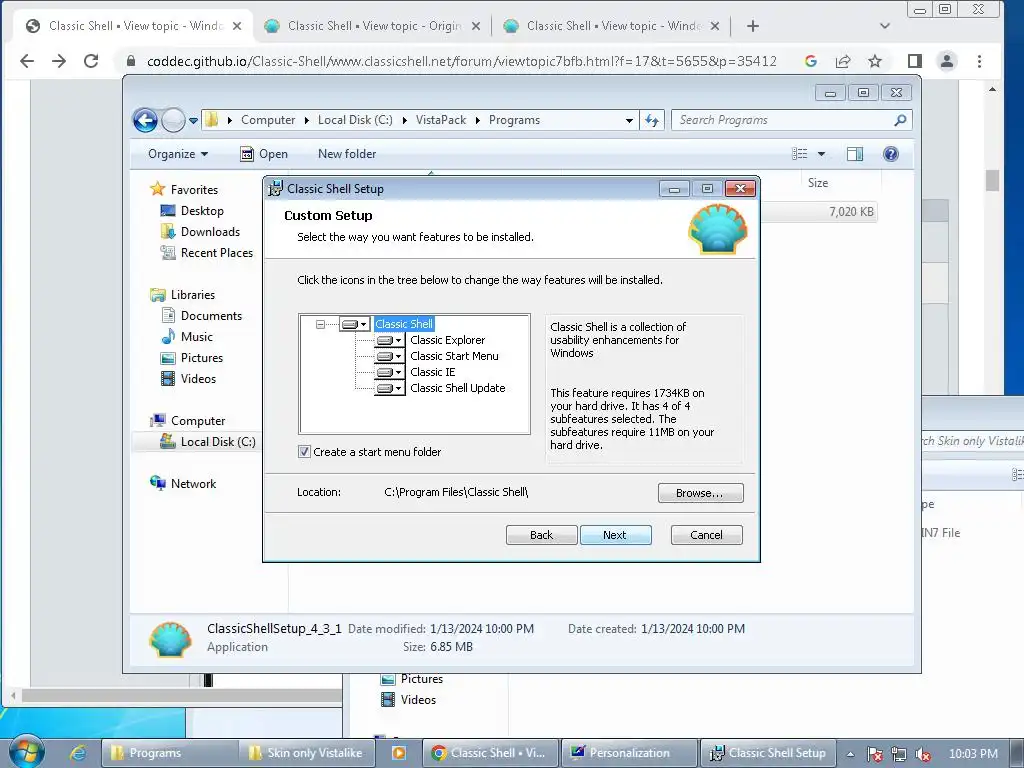The height and width of the screenshot is (768, 1024).
Task: Switch to Personalization taskbar window
Action: point(629,753)
